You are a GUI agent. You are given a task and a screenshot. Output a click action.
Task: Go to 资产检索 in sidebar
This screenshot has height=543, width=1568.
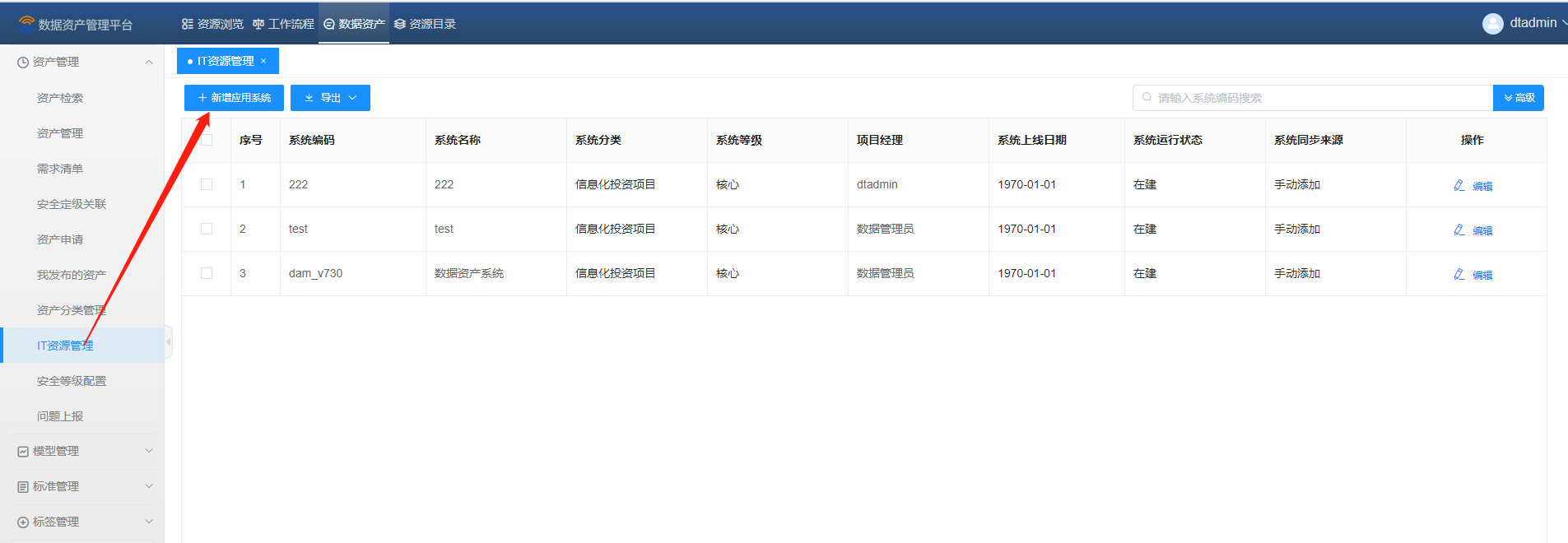pyautogui.click(x=60, y=98)
